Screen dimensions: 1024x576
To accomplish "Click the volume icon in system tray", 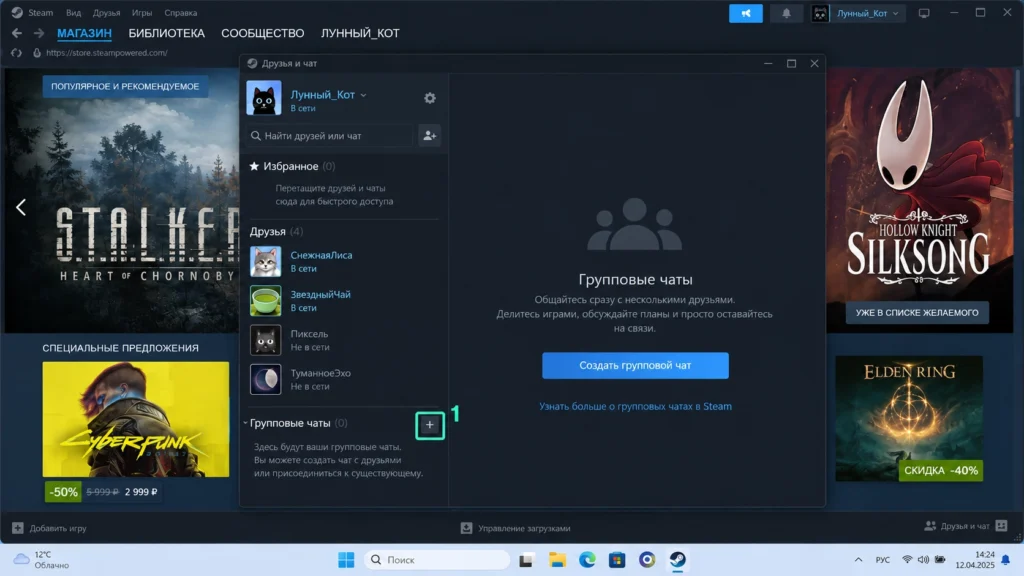I will point(923,560).
